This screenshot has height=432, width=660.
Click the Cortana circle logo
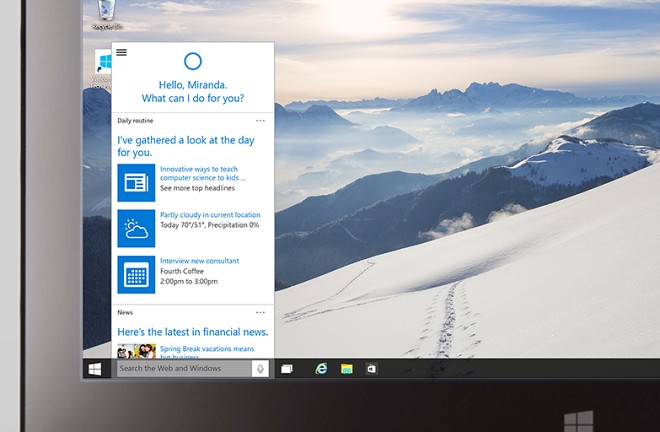(x=193, y=62)
